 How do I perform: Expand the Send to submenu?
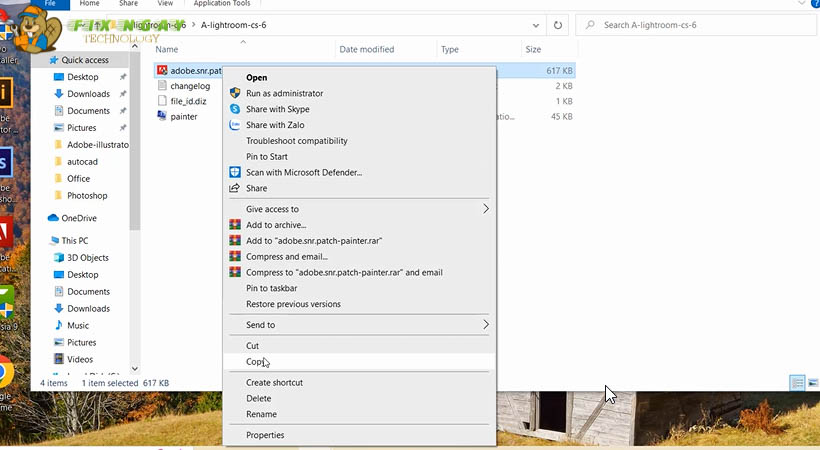(359, 324)
